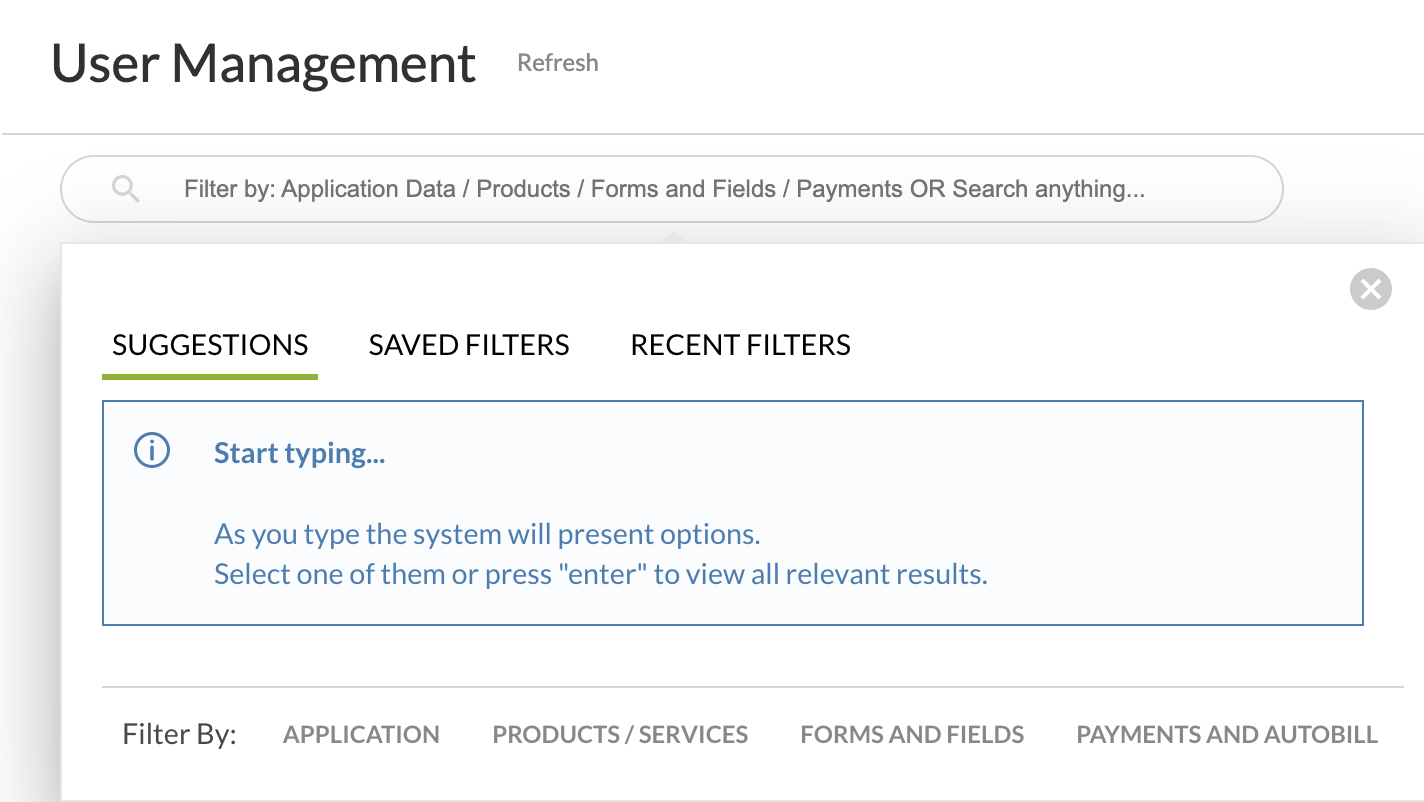Filter by Application
This screenshot has width=1424, height=802.
361,735
